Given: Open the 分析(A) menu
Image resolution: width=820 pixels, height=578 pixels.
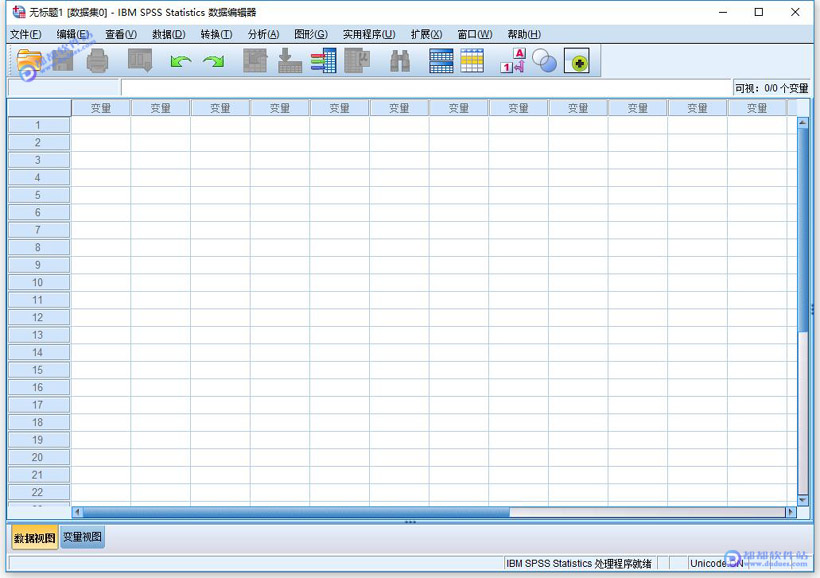Looking at the screenshot, I should click(263, 35).
